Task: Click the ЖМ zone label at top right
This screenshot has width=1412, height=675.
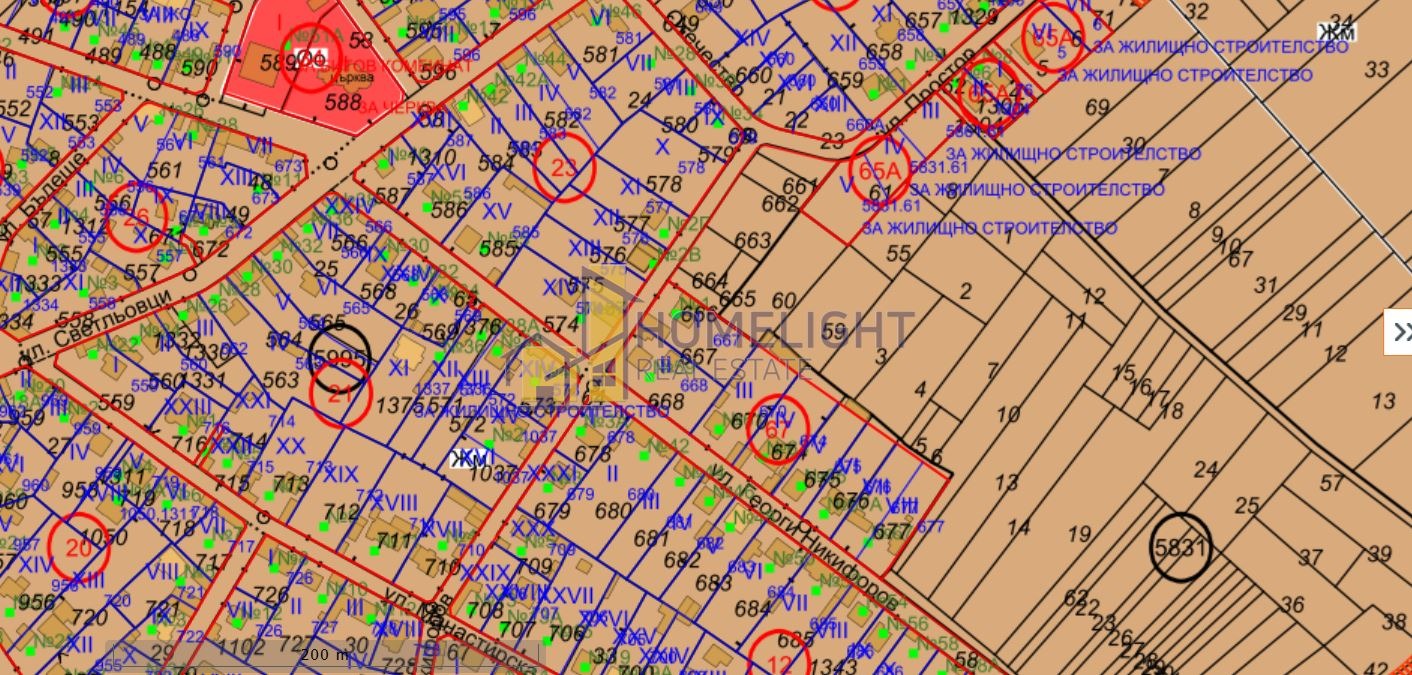Action: [1336, 32]
